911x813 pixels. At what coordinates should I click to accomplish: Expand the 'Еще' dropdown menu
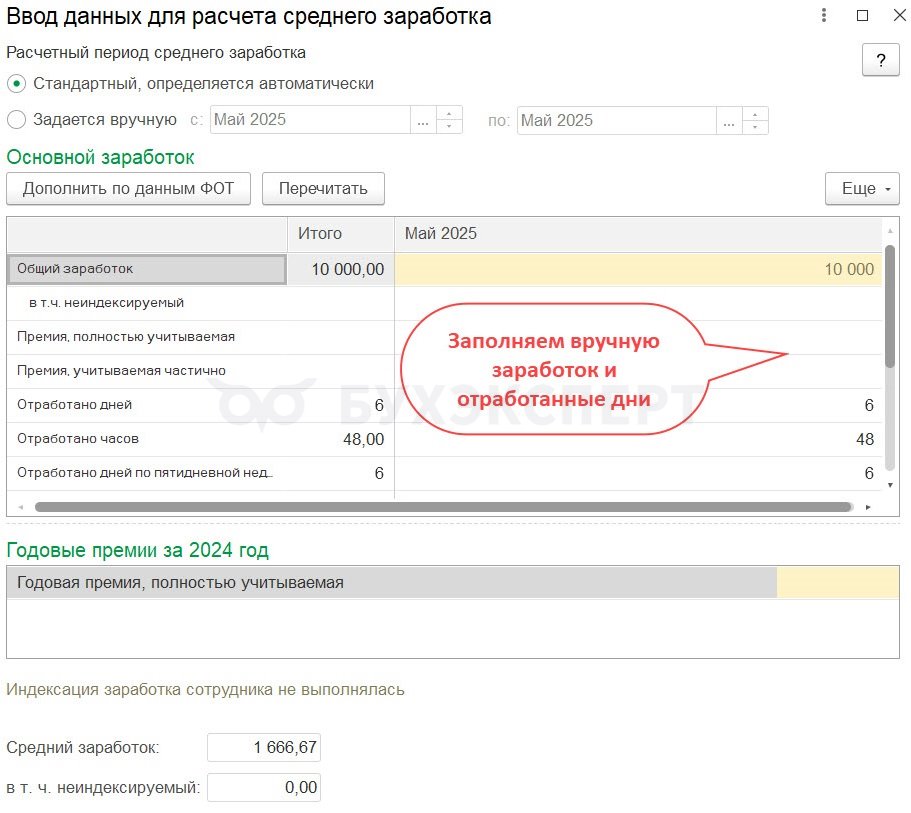pyautogui.click(x=862, y=188)
